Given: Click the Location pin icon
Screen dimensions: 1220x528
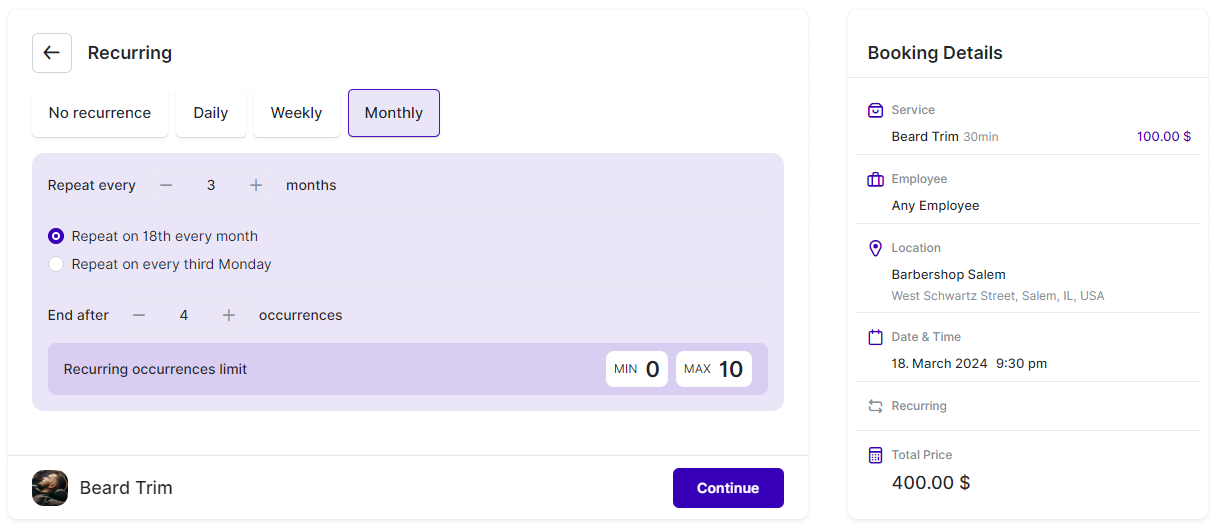Looking at the screenshot, I should [875, 248].
